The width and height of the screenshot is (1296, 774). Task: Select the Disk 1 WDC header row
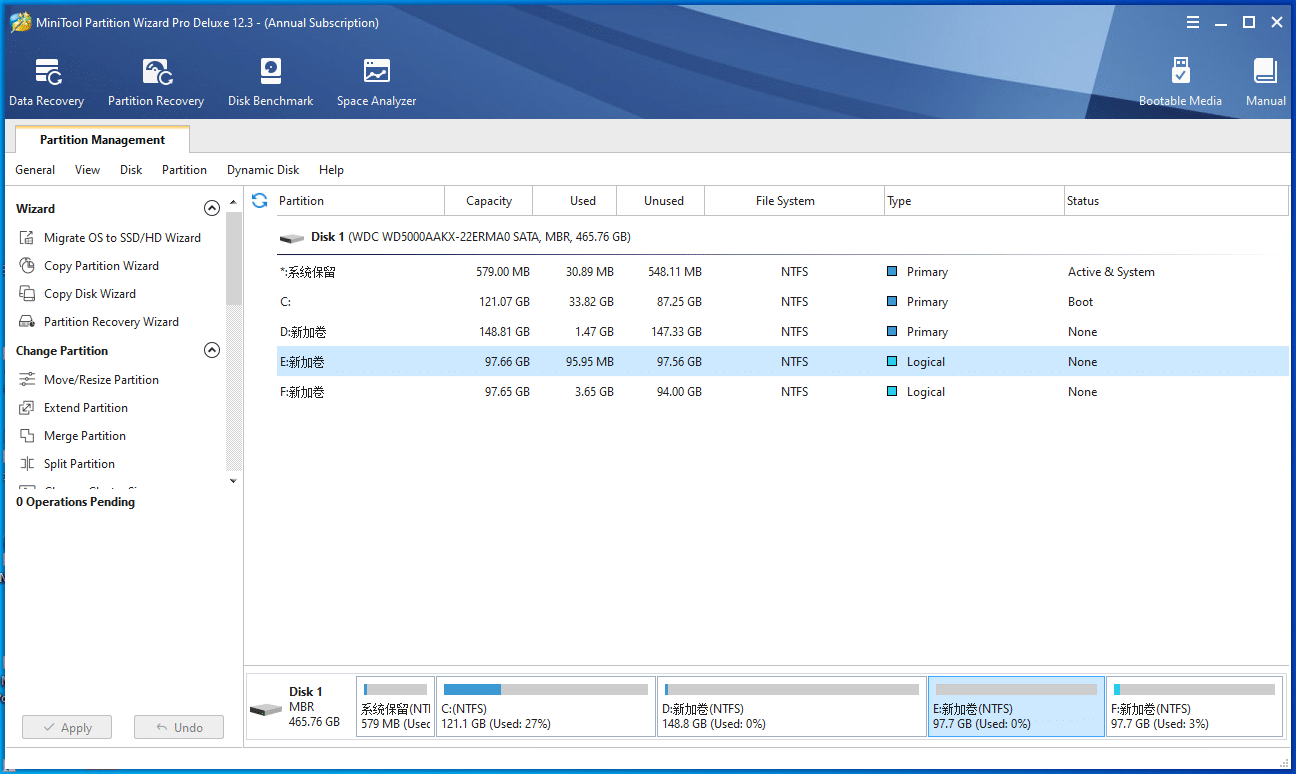[782, 238]
